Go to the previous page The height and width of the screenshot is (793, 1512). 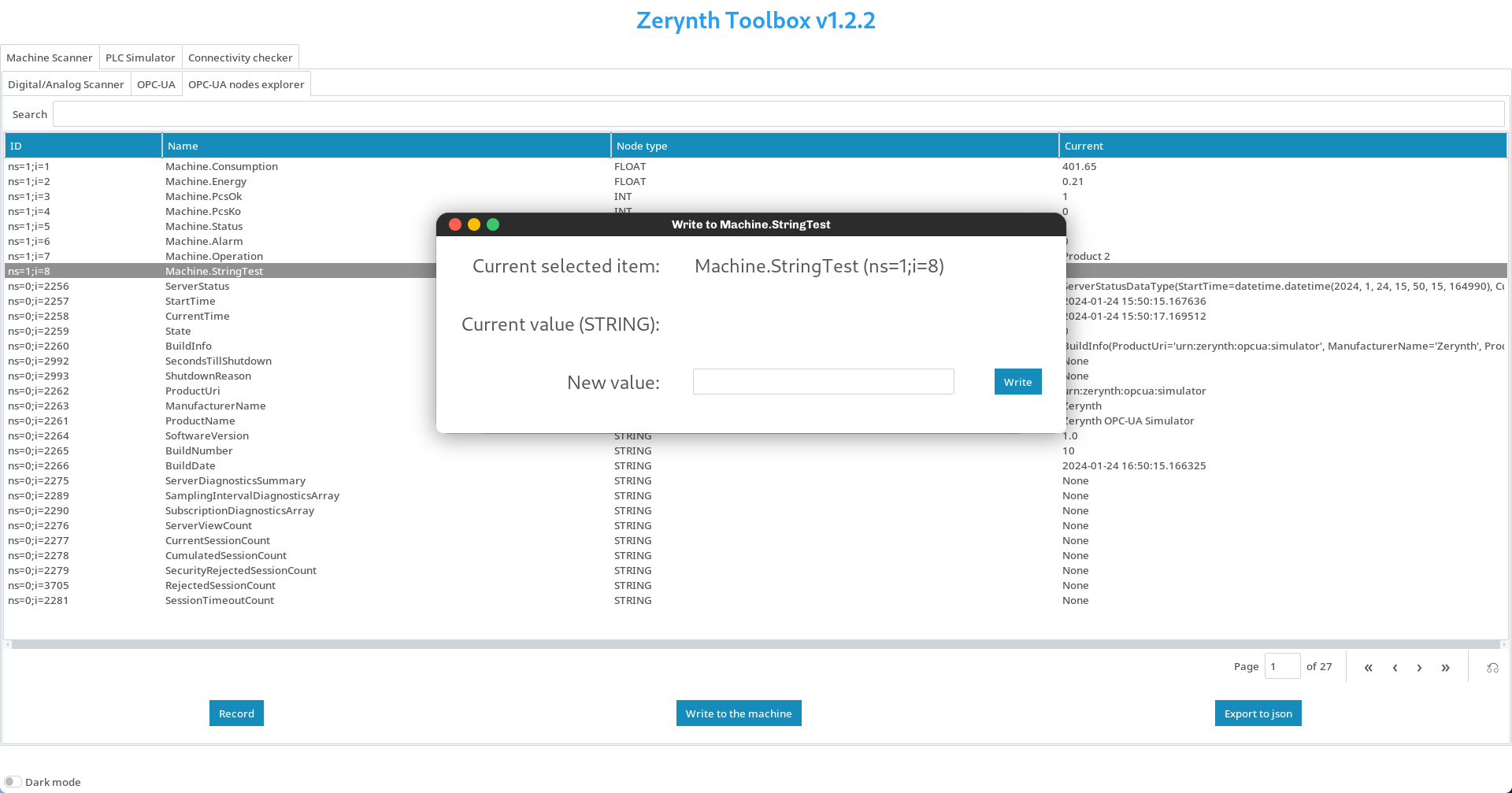coord(1395,667)
